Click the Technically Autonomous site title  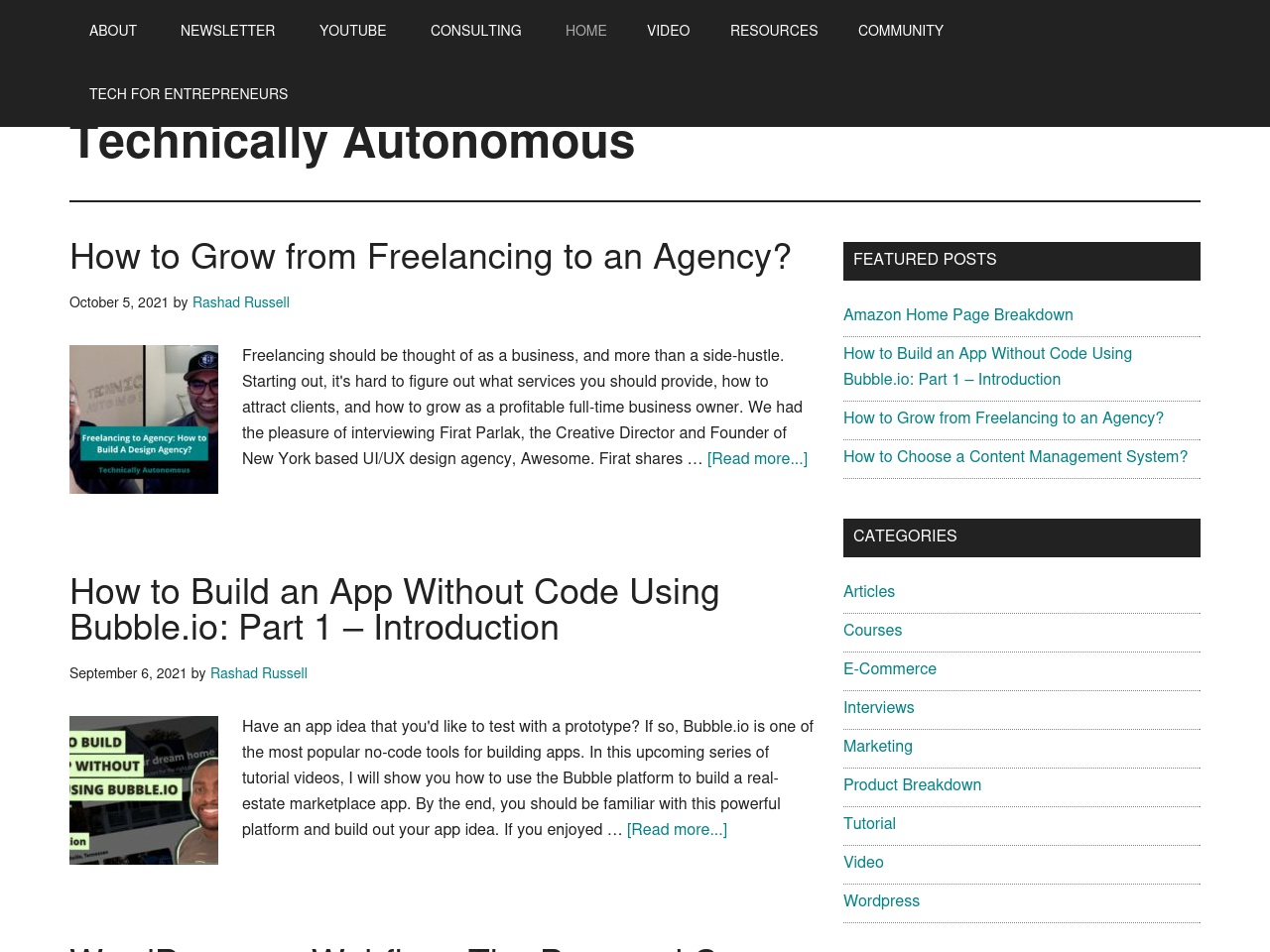tap(352, 144)
